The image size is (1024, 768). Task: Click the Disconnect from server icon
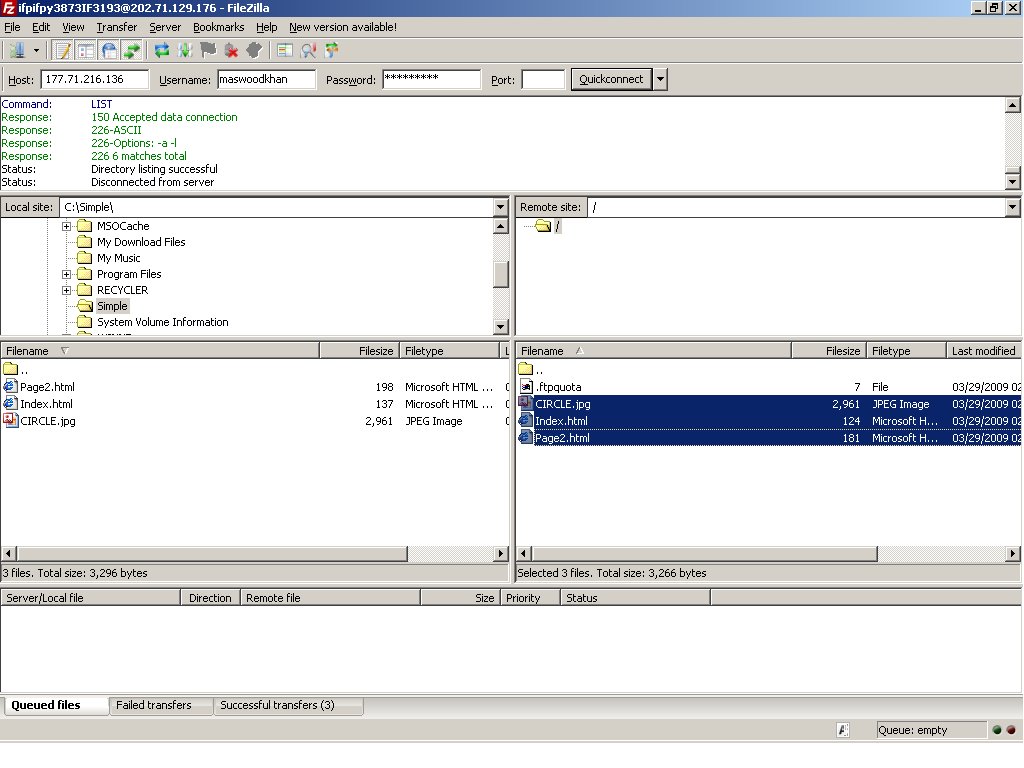coord(231,50)
